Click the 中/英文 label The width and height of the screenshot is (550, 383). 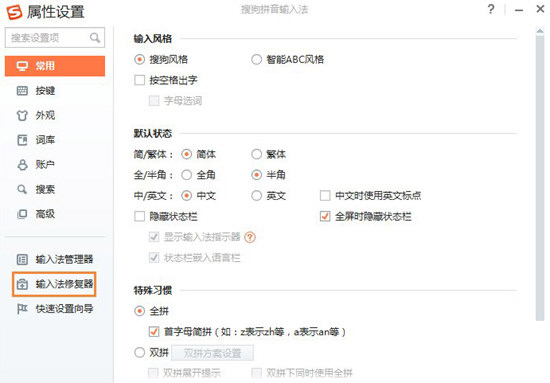coord(153,196)
